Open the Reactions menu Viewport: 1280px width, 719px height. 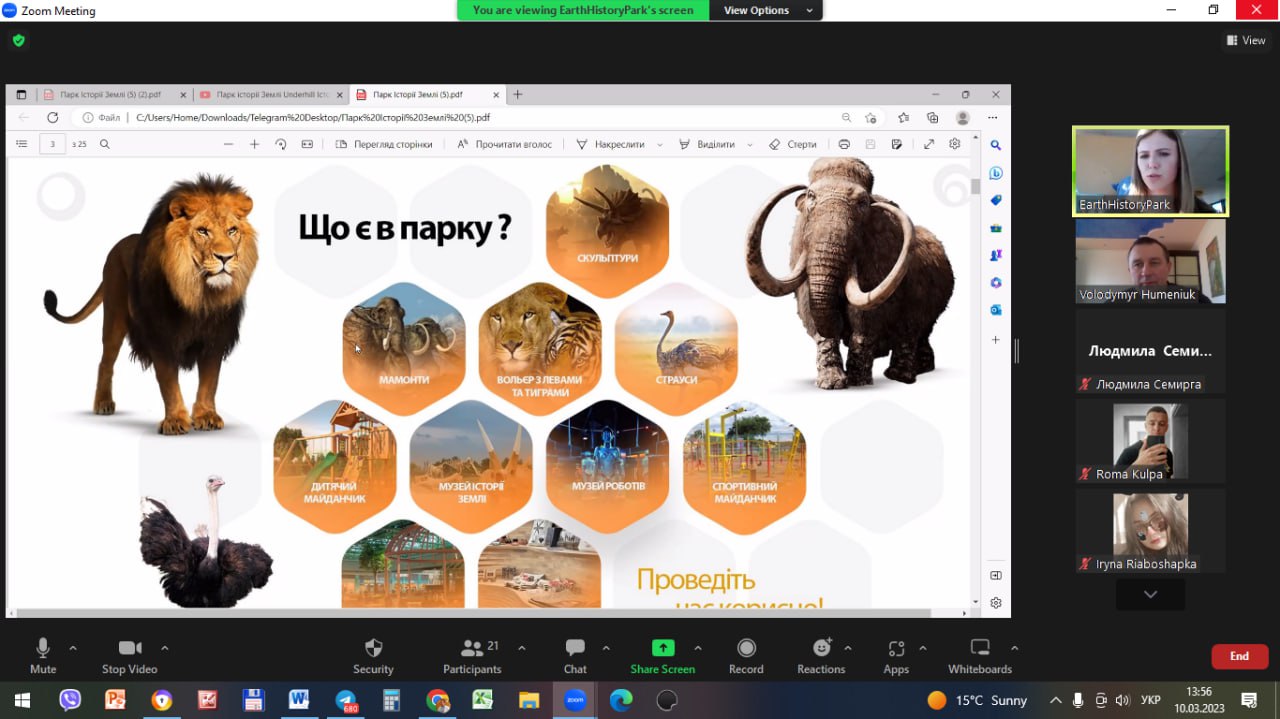(x=821, y=648)
